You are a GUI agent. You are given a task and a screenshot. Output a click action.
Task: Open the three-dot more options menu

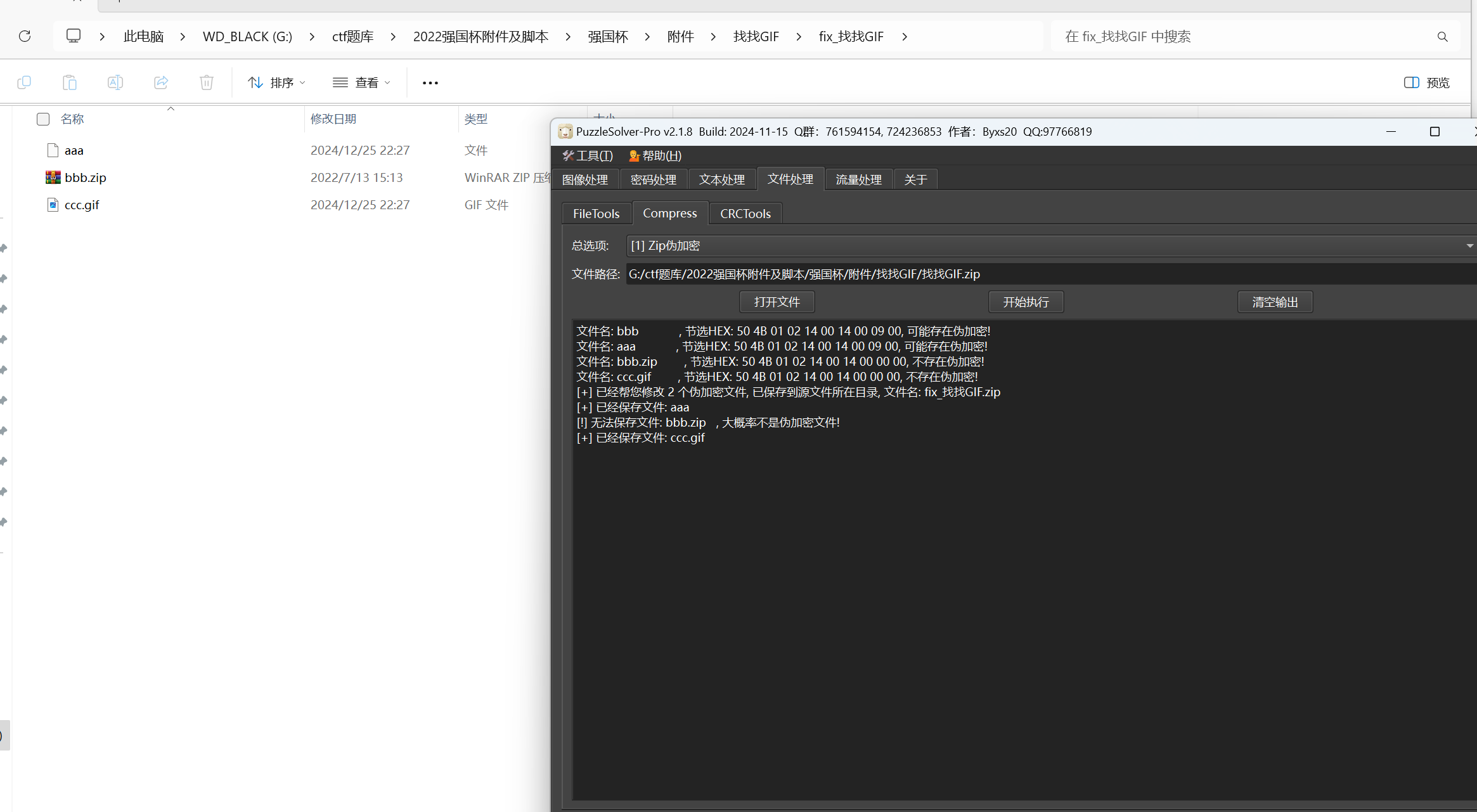pyautogui.click(x=430, y=83)
